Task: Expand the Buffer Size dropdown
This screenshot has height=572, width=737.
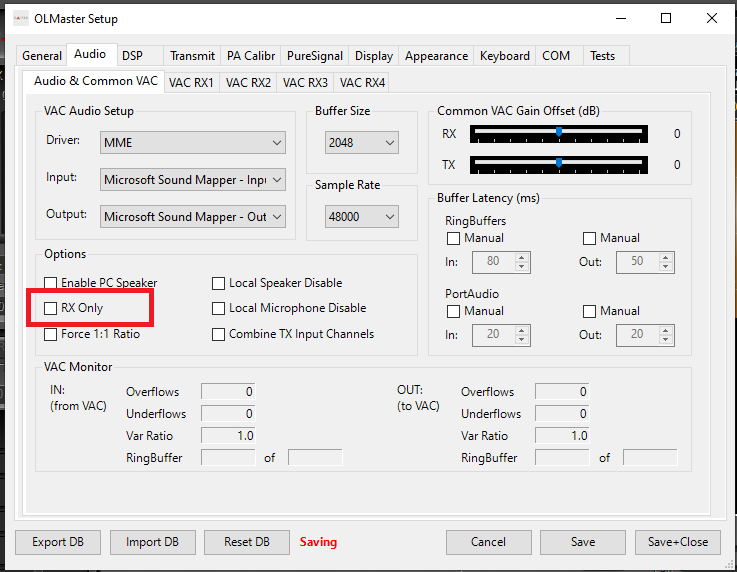Action: click(362, 143)
